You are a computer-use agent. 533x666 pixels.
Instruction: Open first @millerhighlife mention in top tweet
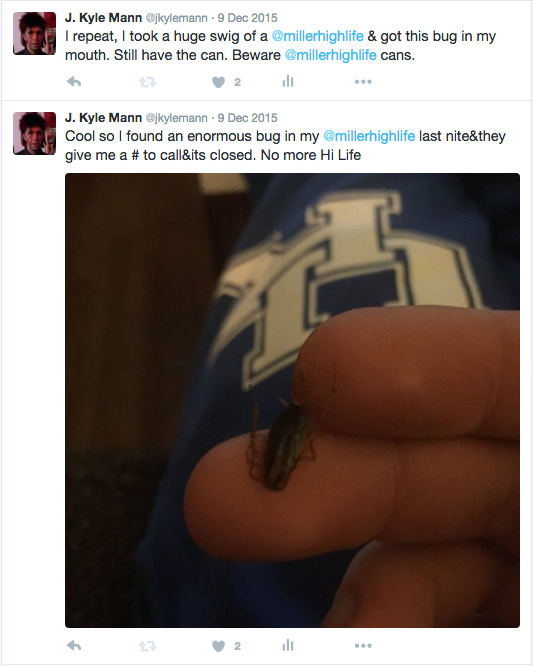tap(317, 37)
